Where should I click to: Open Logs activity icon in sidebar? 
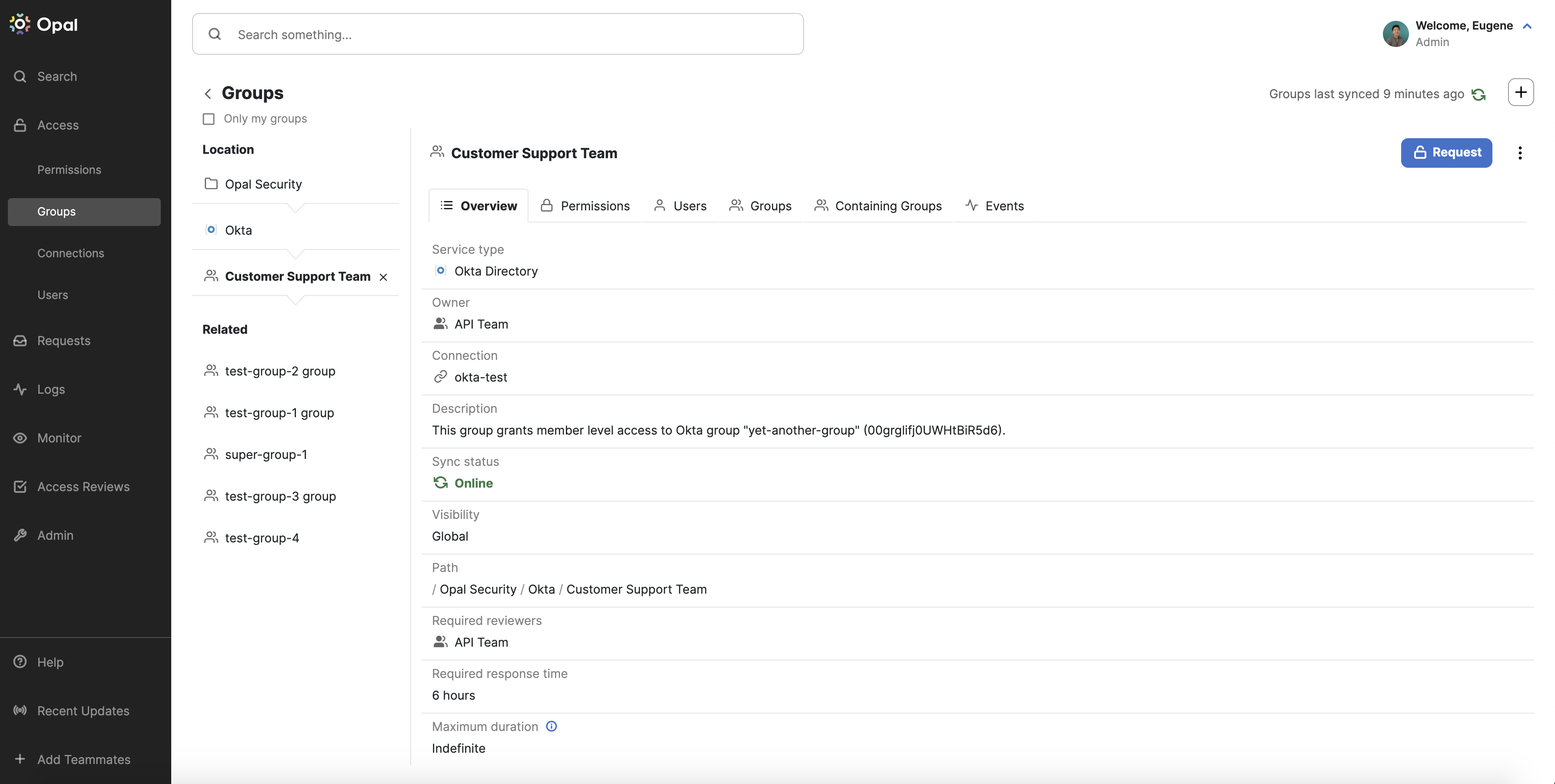coord(20,389)
